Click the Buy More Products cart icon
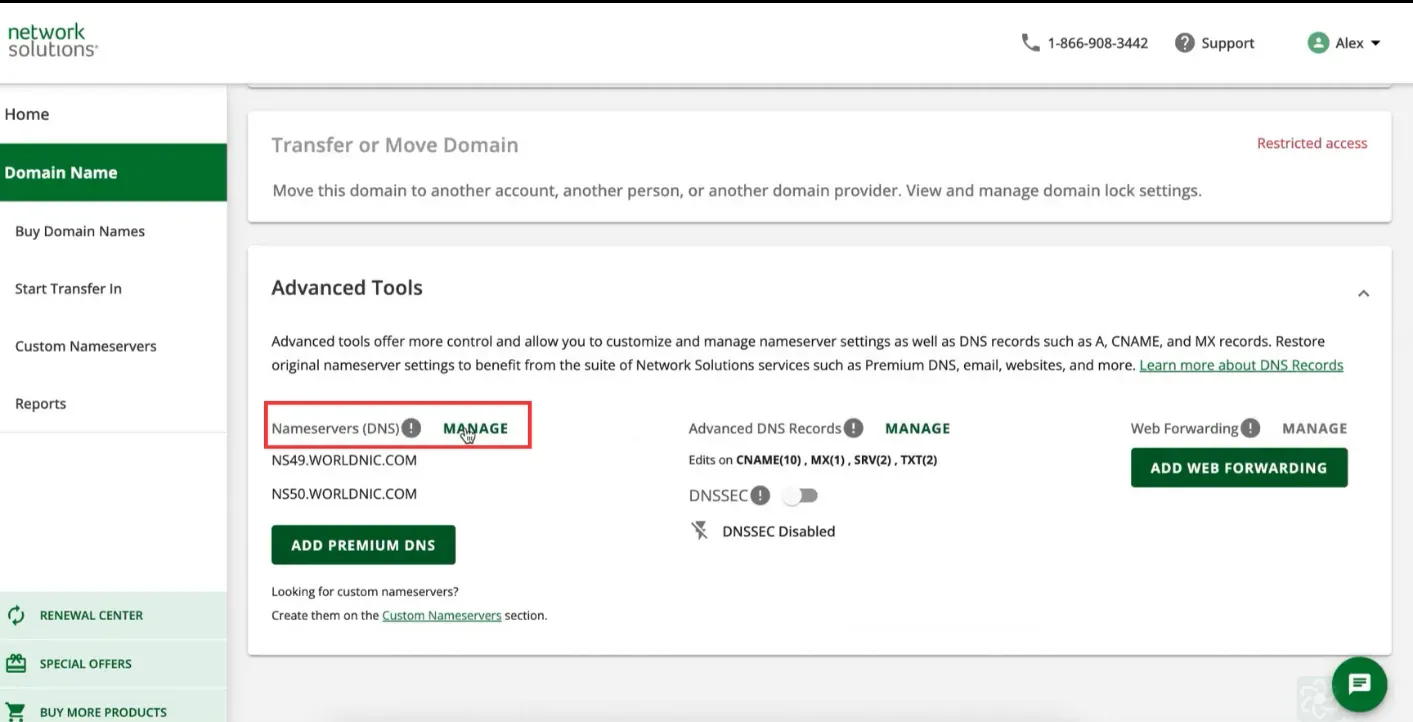The height and width of the screenshot is (722, 1413). (16, 711)
